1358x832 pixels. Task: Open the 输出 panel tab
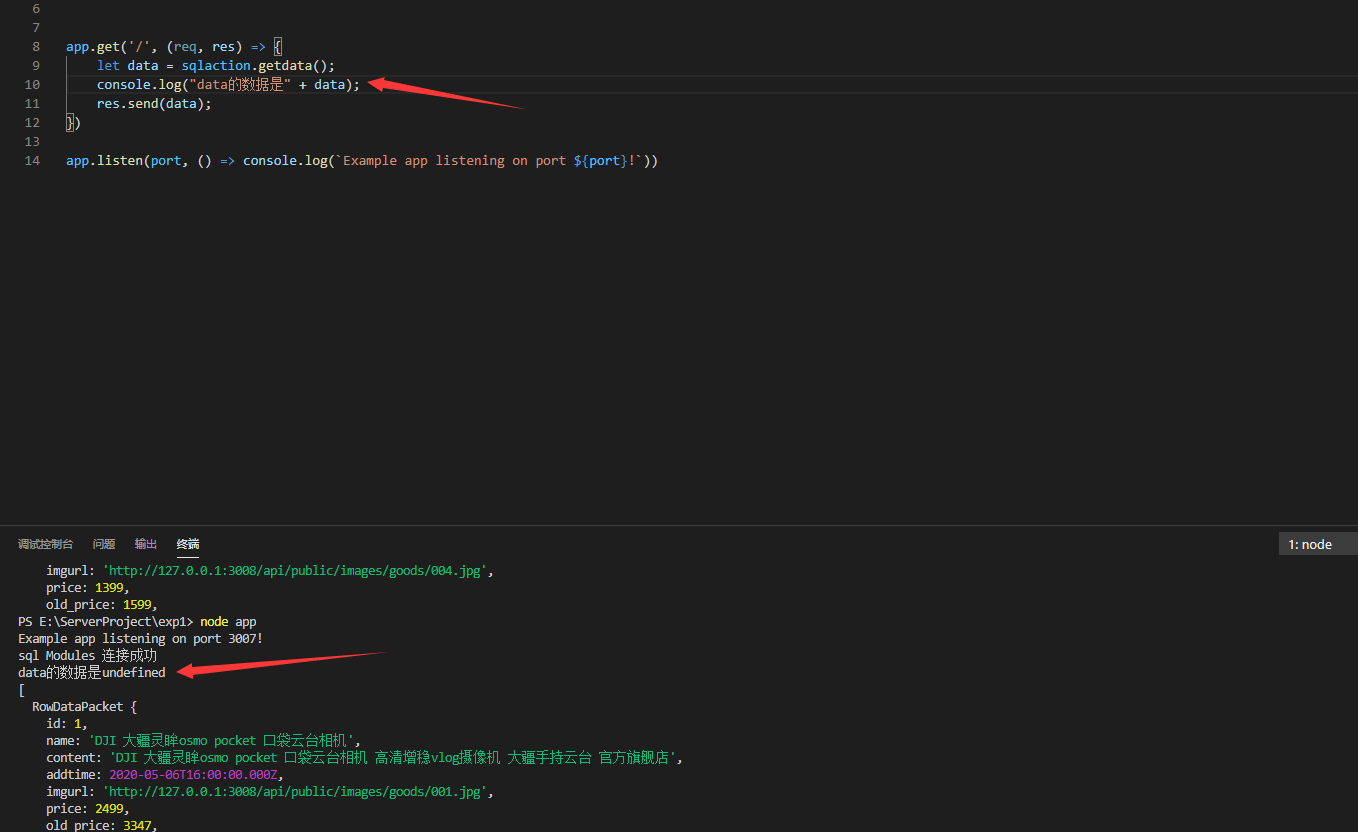click(146, 544)
